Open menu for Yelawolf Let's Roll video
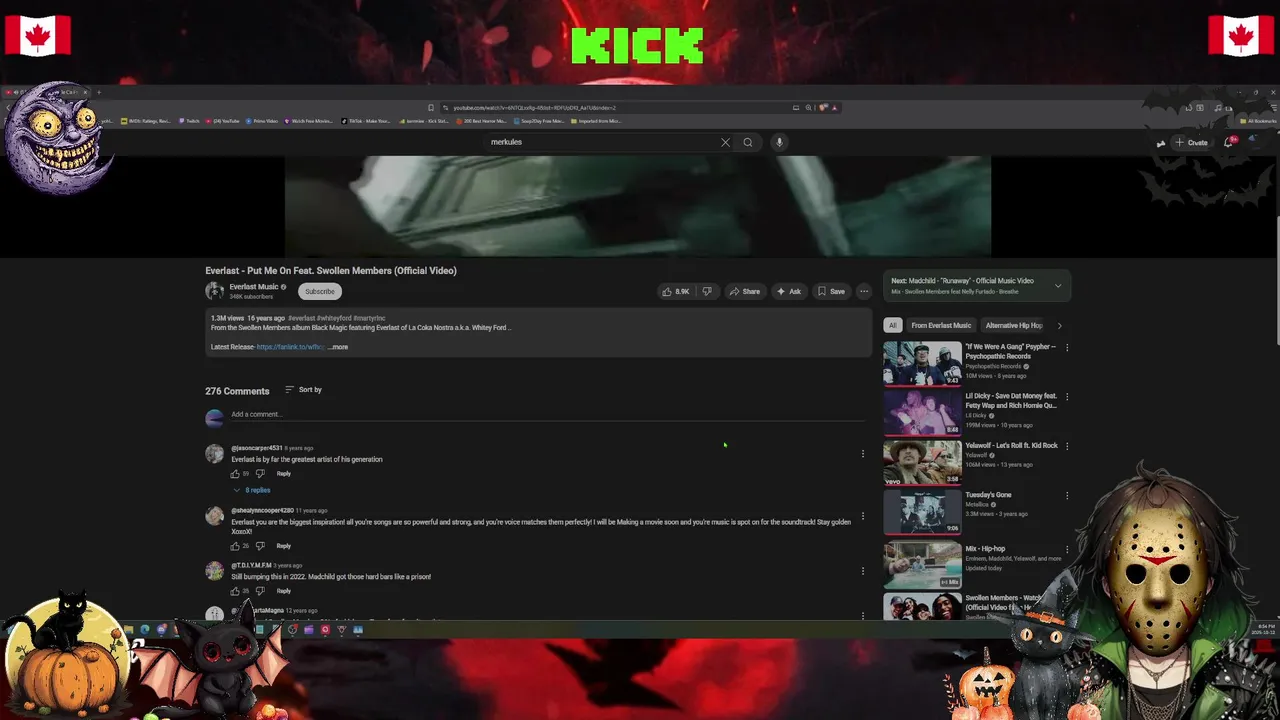 [1067, 446]
